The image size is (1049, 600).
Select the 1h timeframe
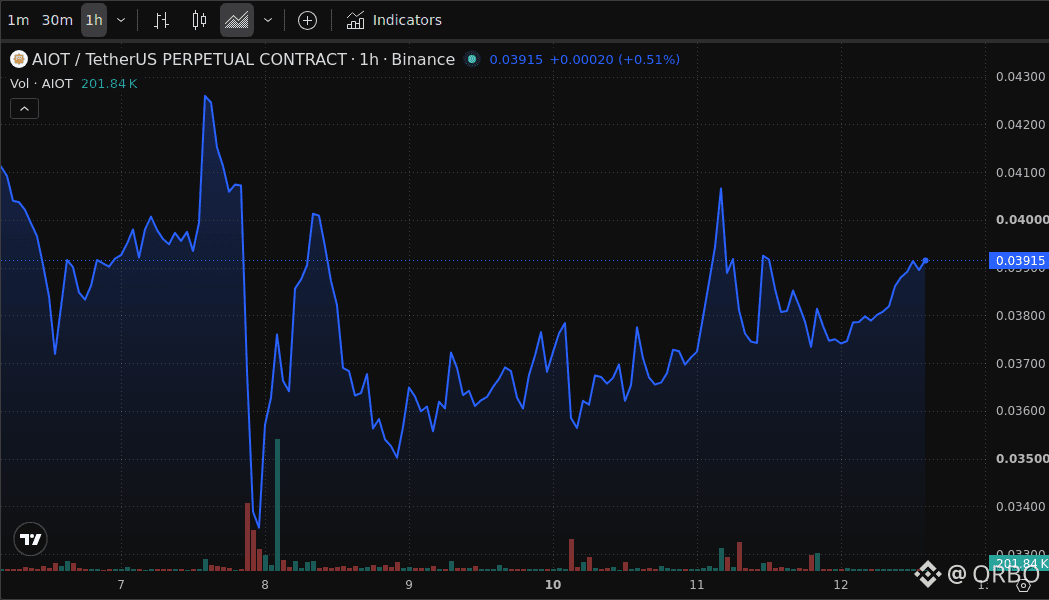tap(94, 20)
